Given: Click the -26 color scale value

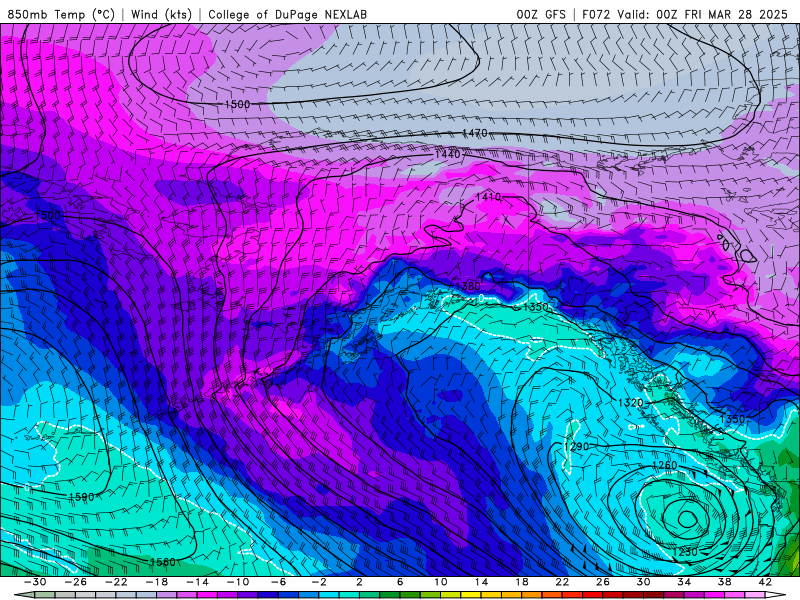Looking at the screenshot, I should point(76,582).
